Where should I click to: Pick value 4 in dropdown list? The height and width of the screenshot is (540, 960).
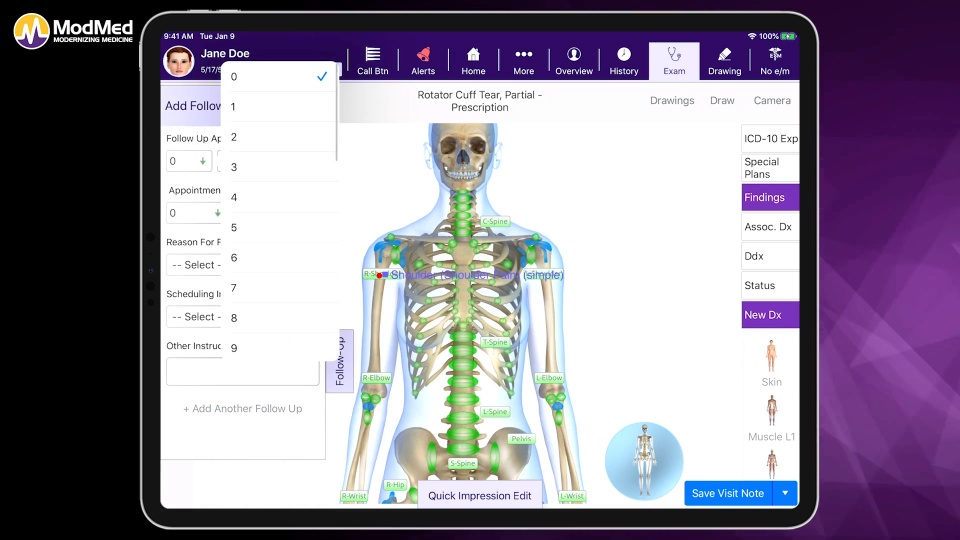coord(279,197)
